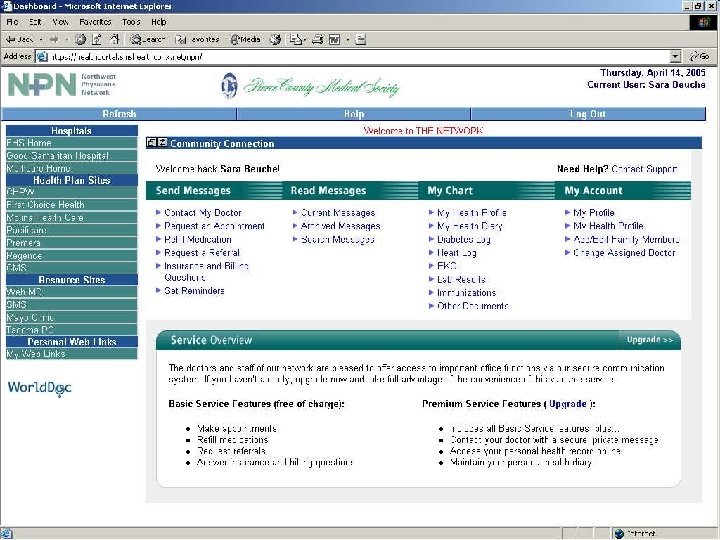Click the Upgrade >> link in Service Overview

(x=650, y=340)
